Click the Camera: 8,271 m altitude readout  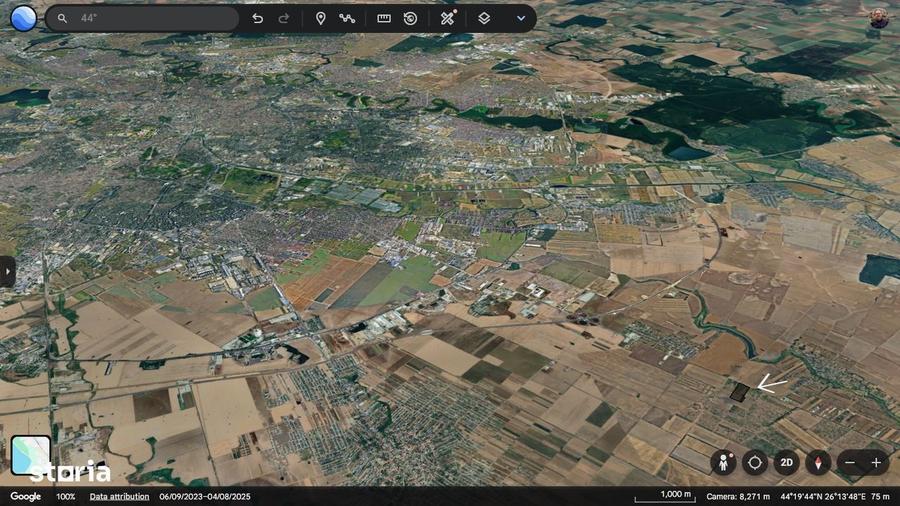(738, 497)
